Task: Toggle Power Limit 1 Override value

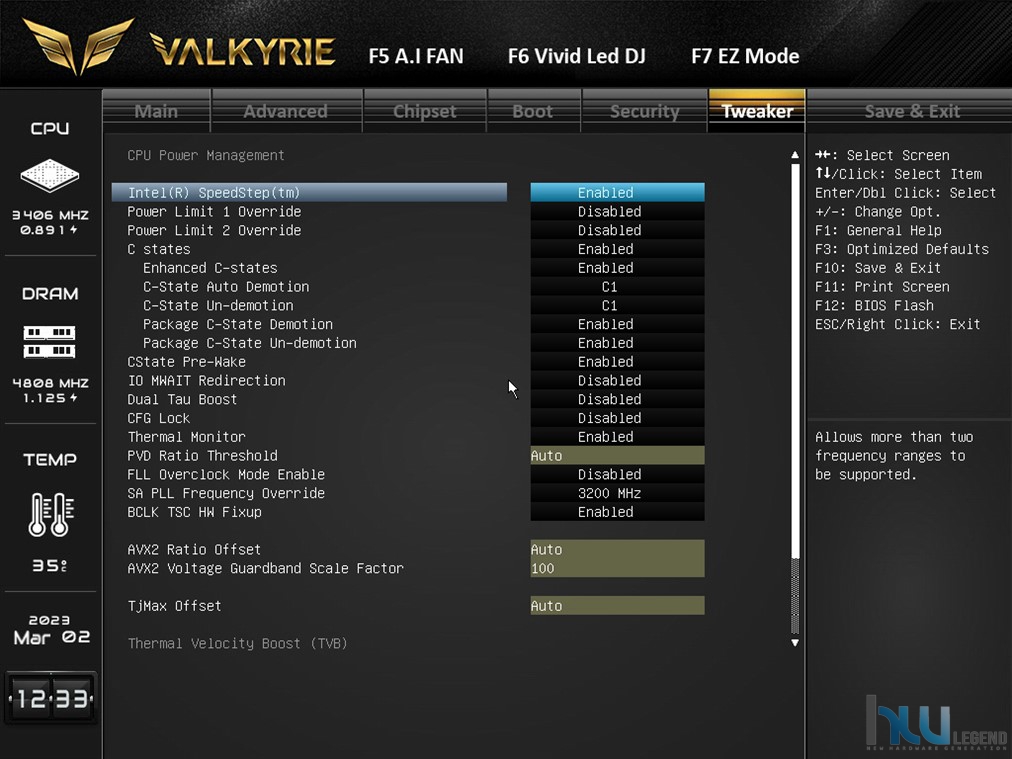Action: 618,211
